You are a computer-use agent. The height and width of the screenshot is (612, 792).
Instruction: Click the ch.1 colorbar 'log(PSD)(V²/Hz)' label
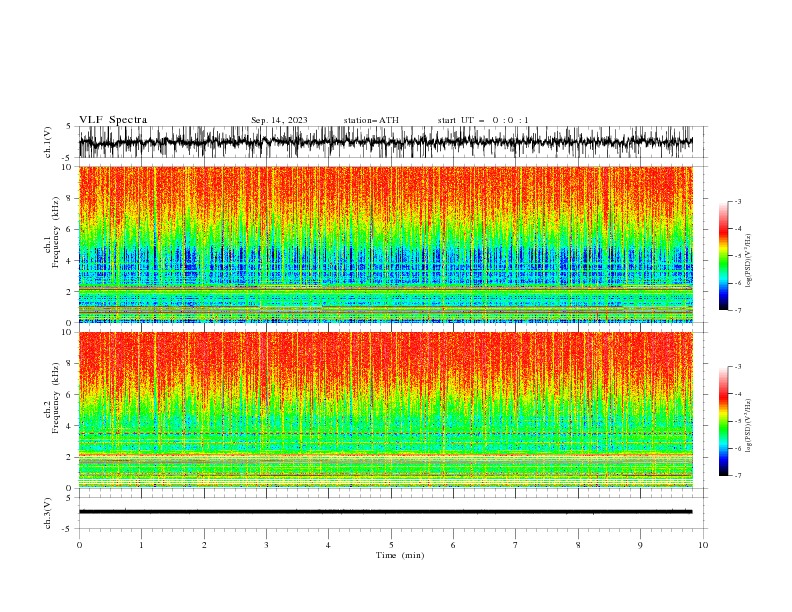(749, 261)
